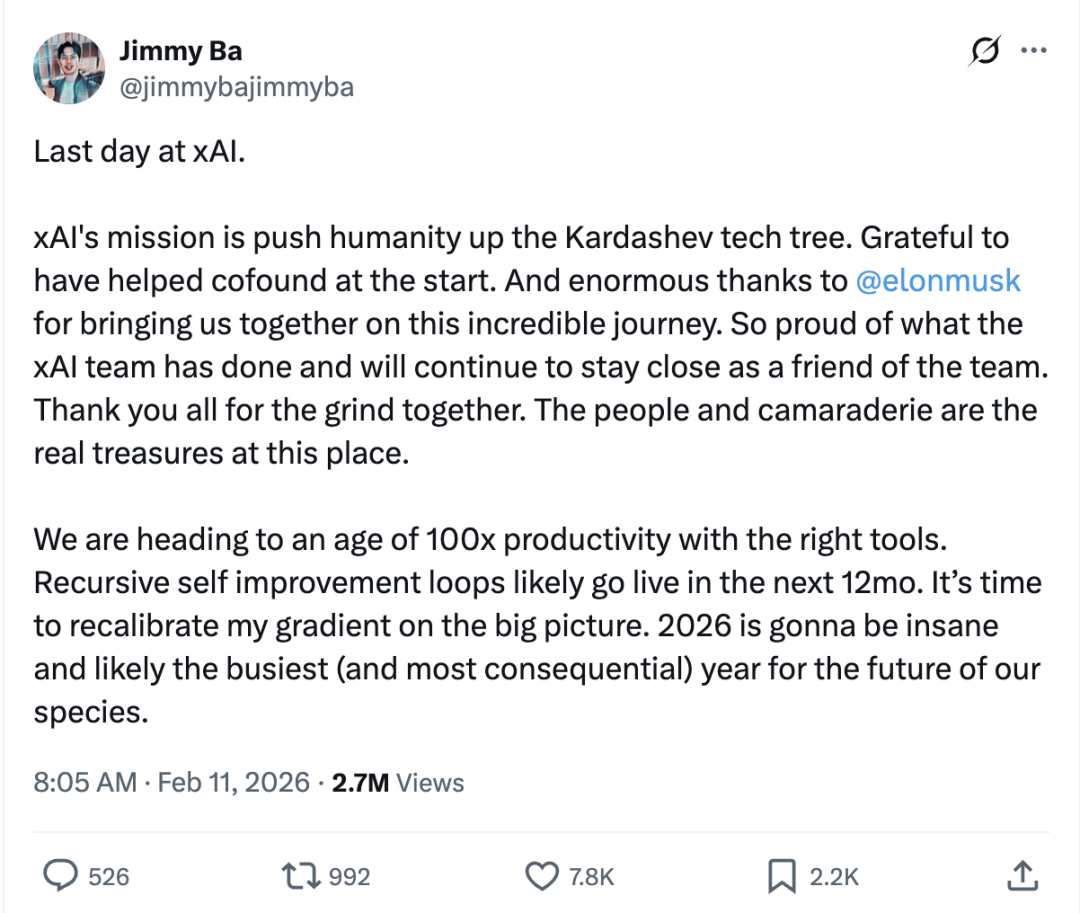Click the reply speech bubble icon
This screenshot has width=1080, height=913.
[61, 877]
